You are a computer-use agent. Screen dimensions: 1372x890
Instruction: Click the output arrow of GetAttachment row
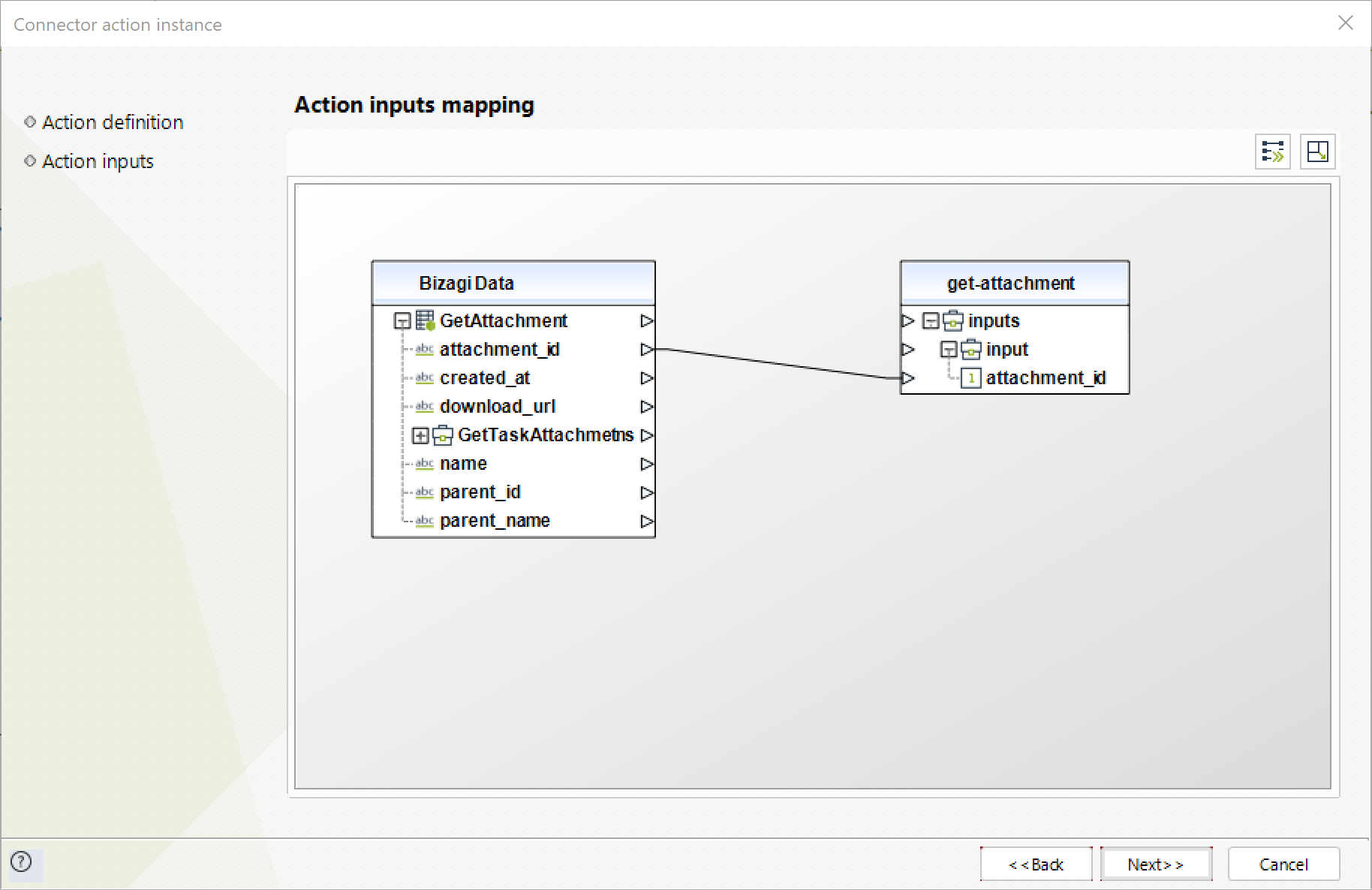pos(646,321)
